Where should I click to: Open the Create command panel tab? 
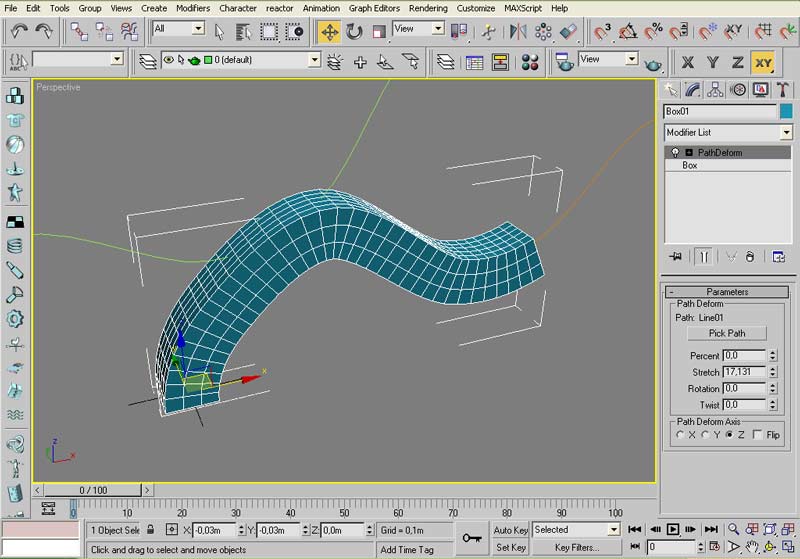[671, 90]
